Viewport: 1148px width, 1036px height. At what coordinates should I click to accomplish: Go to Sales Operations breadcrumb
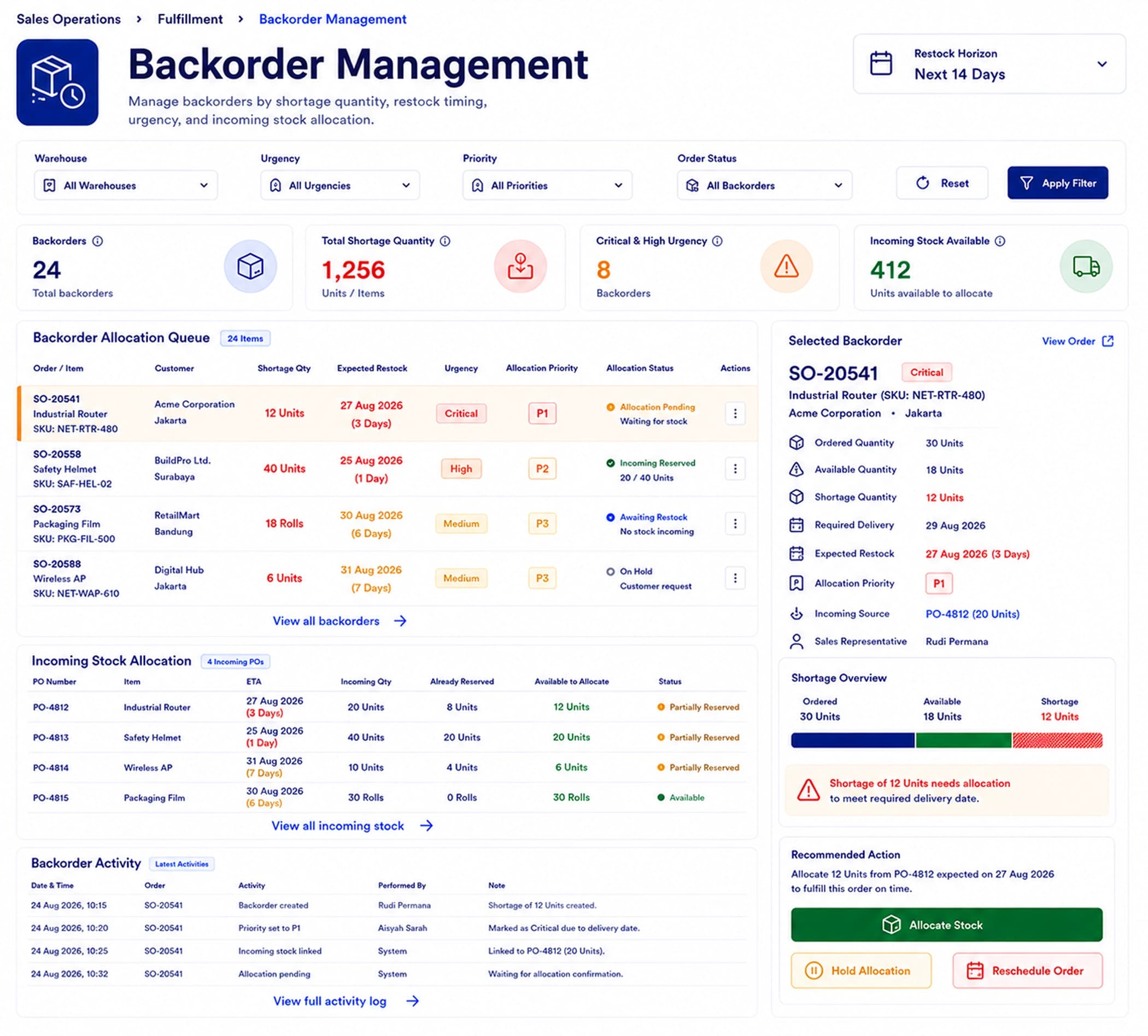coord(68,19)
